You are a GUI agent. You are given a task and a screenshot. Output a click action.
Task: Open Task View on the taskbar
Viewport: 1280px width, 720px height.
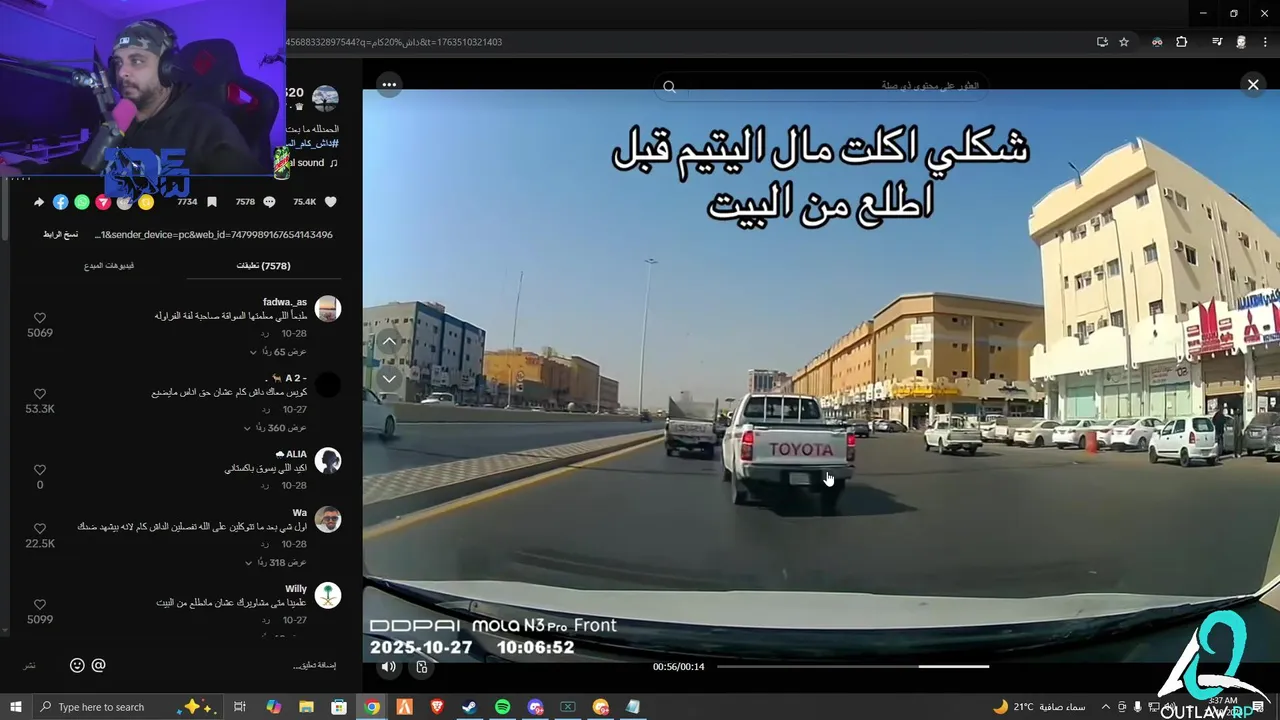click(x=240, y=707)
